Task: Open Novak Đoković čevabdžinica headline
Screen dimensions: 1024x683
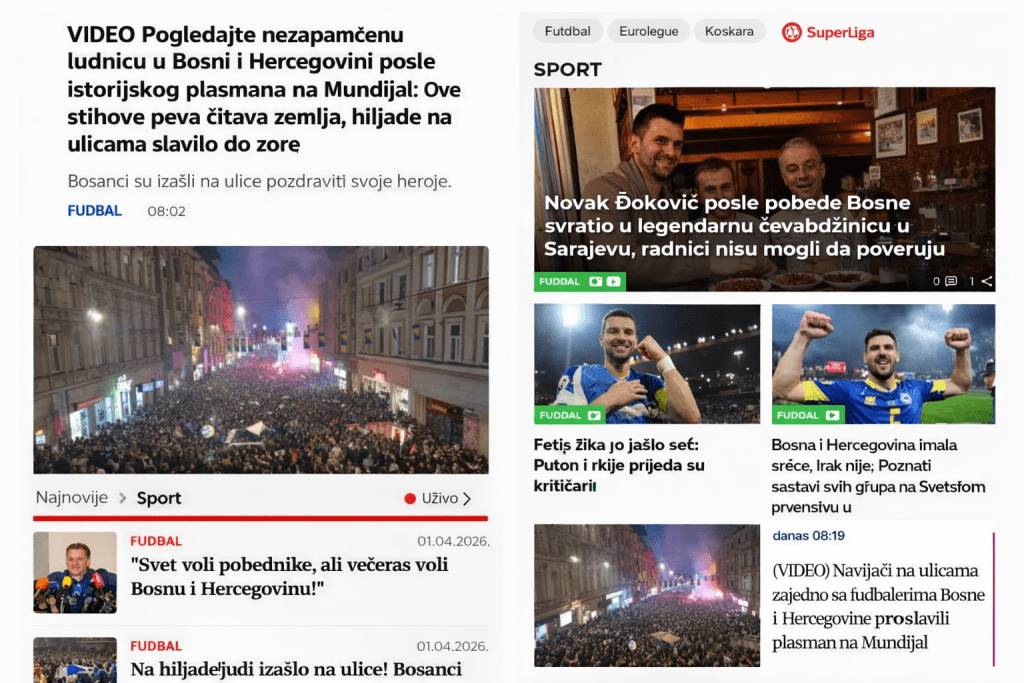Action: (744, 226)
